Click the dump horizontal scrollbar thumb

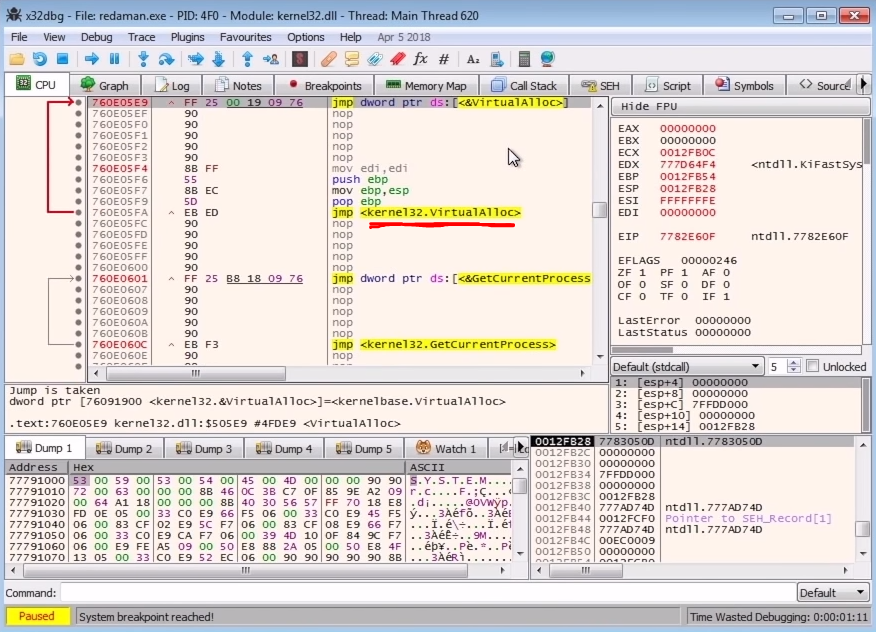tap(246, 570)
